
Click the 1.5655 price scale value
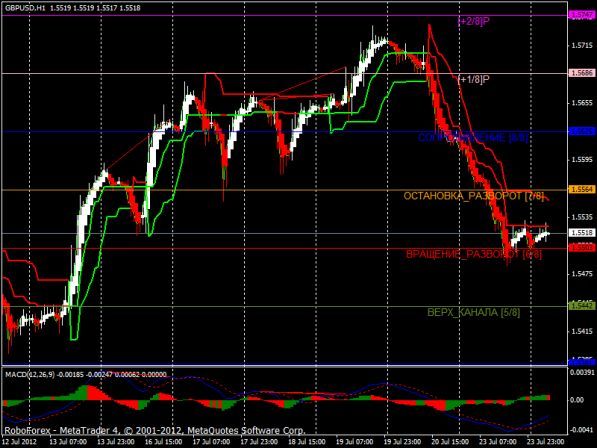point(582,103)
